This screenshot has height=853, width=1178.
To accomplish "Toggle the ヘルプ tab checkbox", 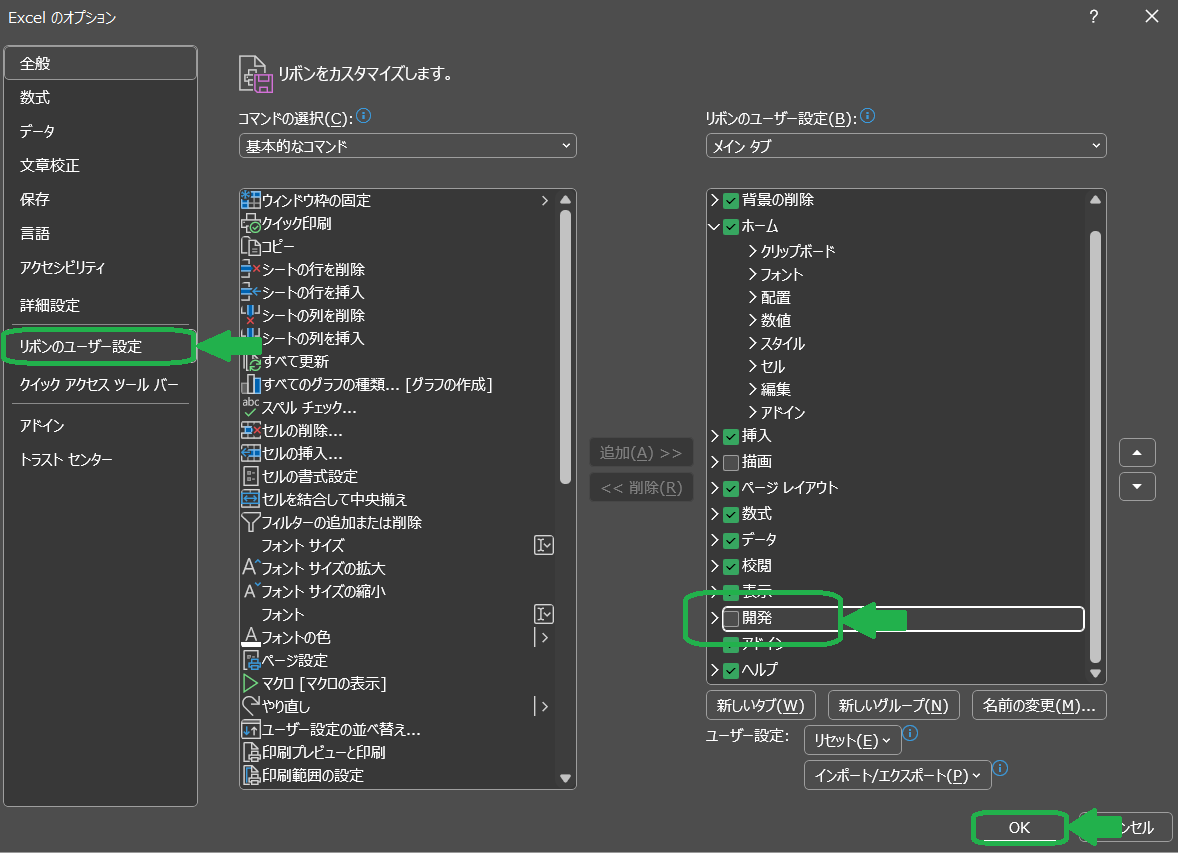I will point(731,670).
